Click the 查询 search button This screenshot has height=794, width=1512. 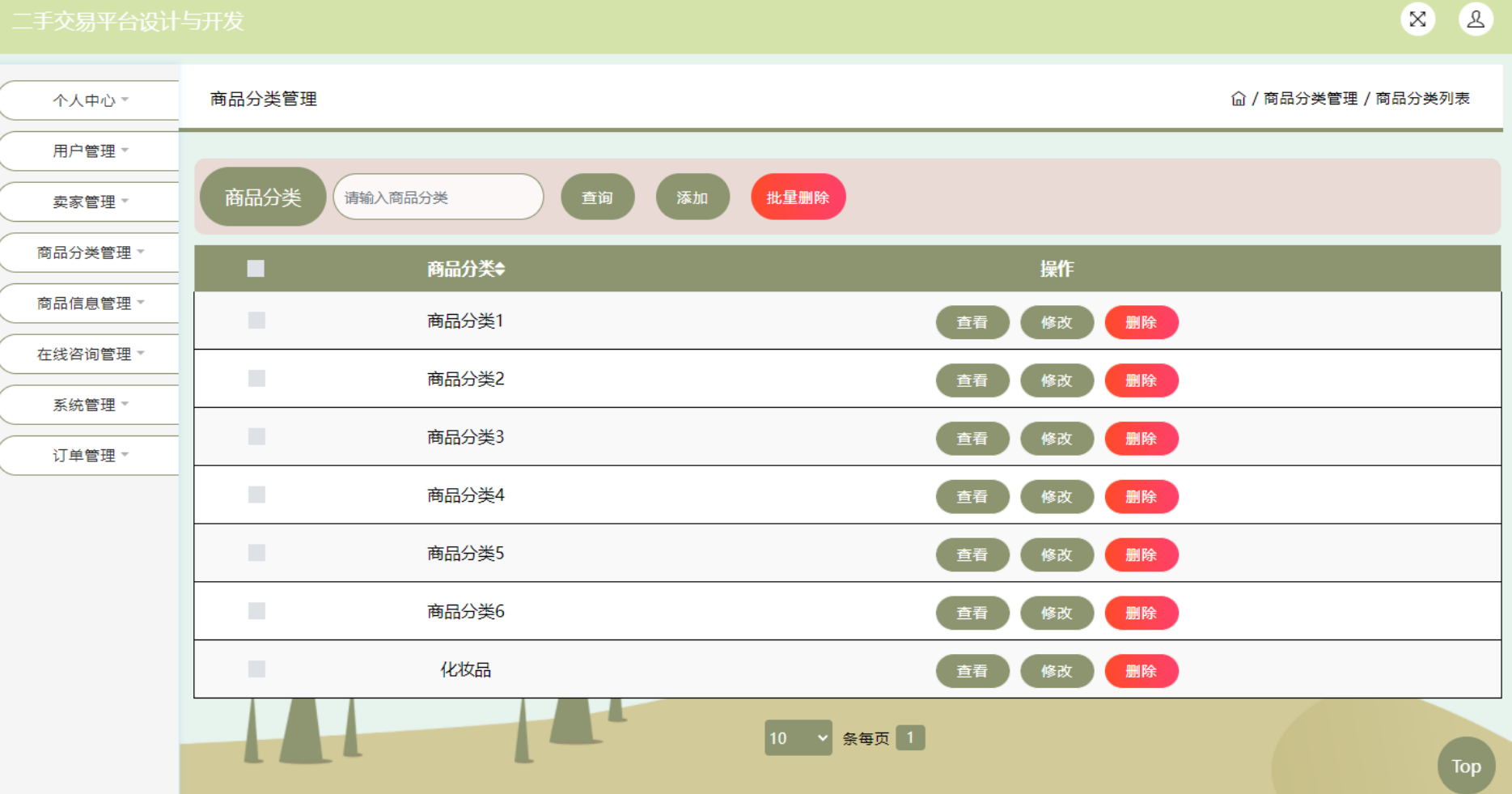coord(598,197)
